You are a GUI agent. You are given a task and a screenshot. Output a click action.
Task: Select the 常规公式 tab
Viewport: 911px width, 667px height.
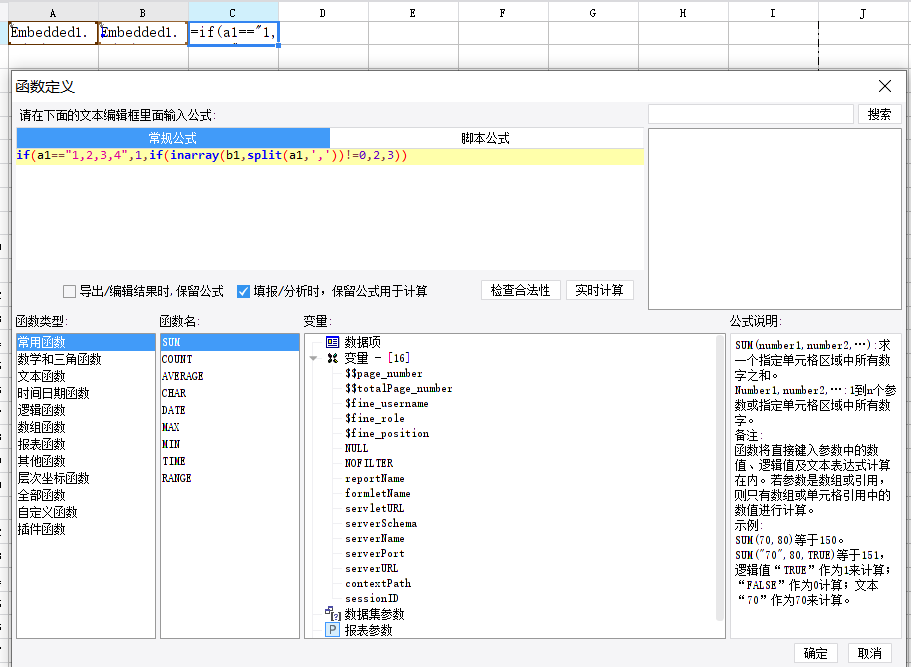[x=173, y=138]
